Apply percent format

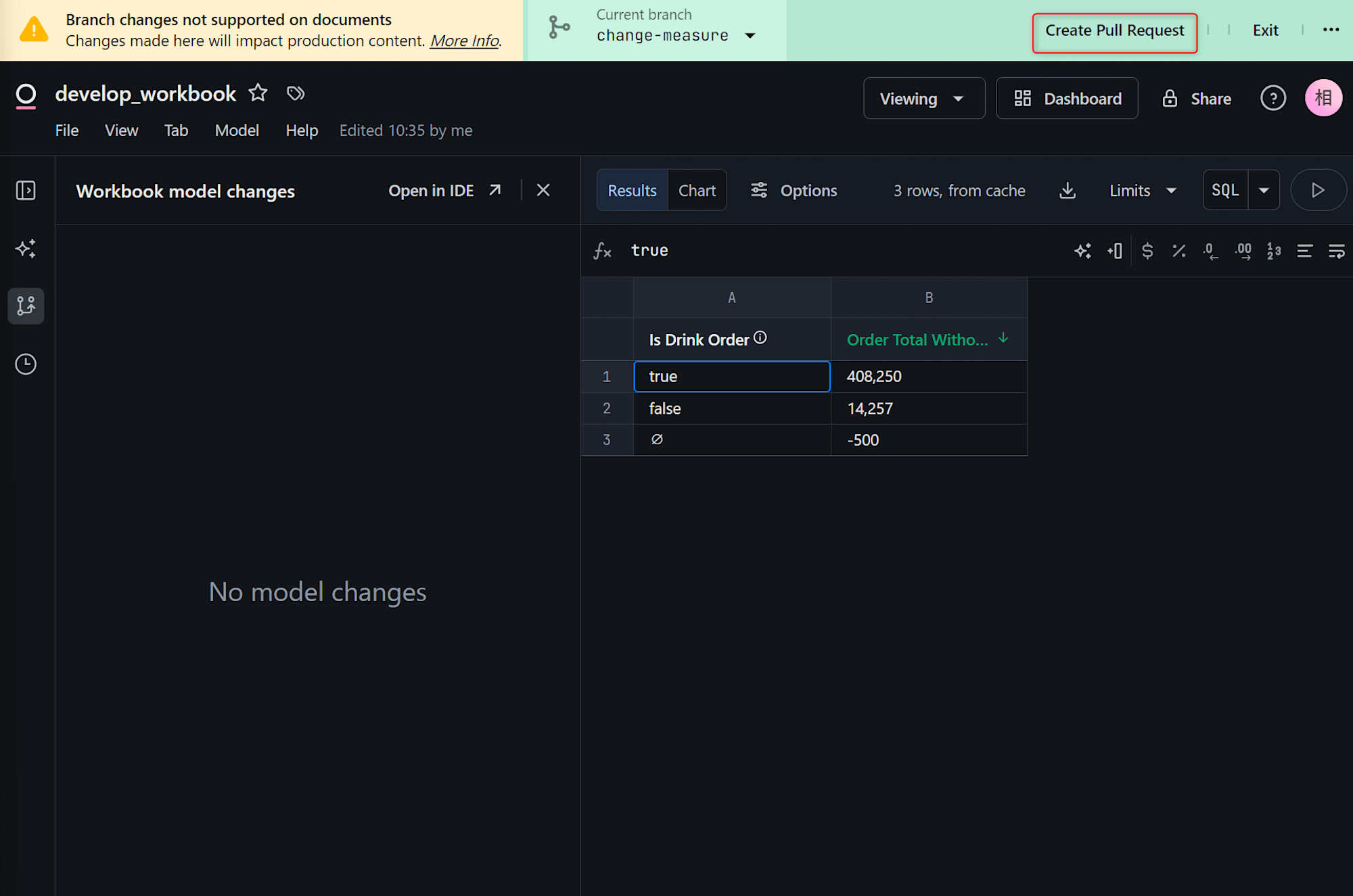click(x=1178, y=251)
